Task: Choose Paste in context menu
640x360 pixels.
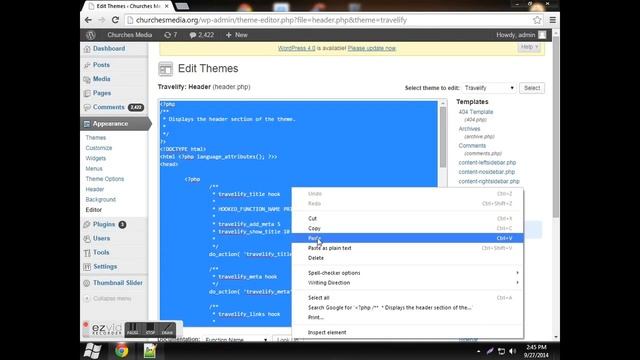Action: [408, 238]
